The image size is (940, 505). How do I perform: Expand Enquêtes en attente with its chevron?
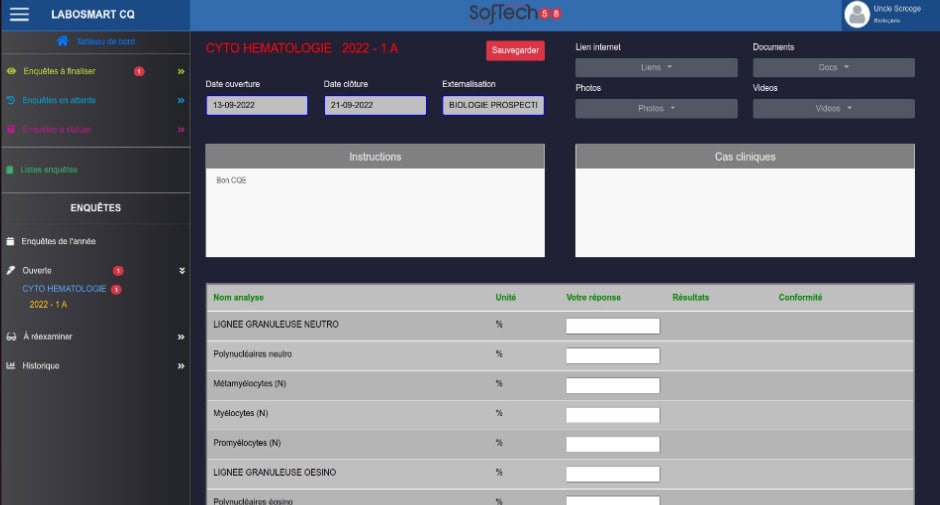pyautogui.click(x=180, y=101)
